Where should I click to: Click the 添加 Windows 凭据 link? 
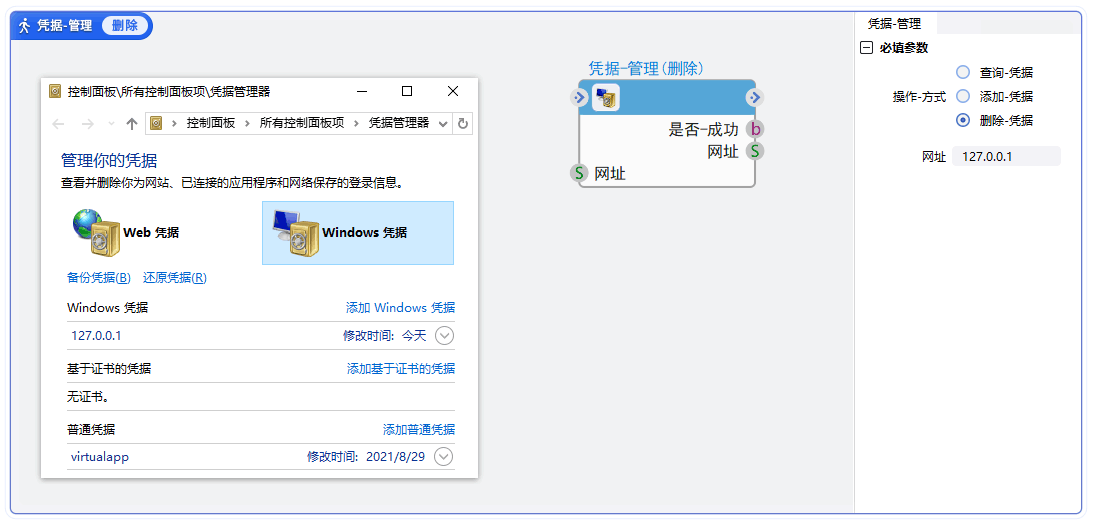400,308
